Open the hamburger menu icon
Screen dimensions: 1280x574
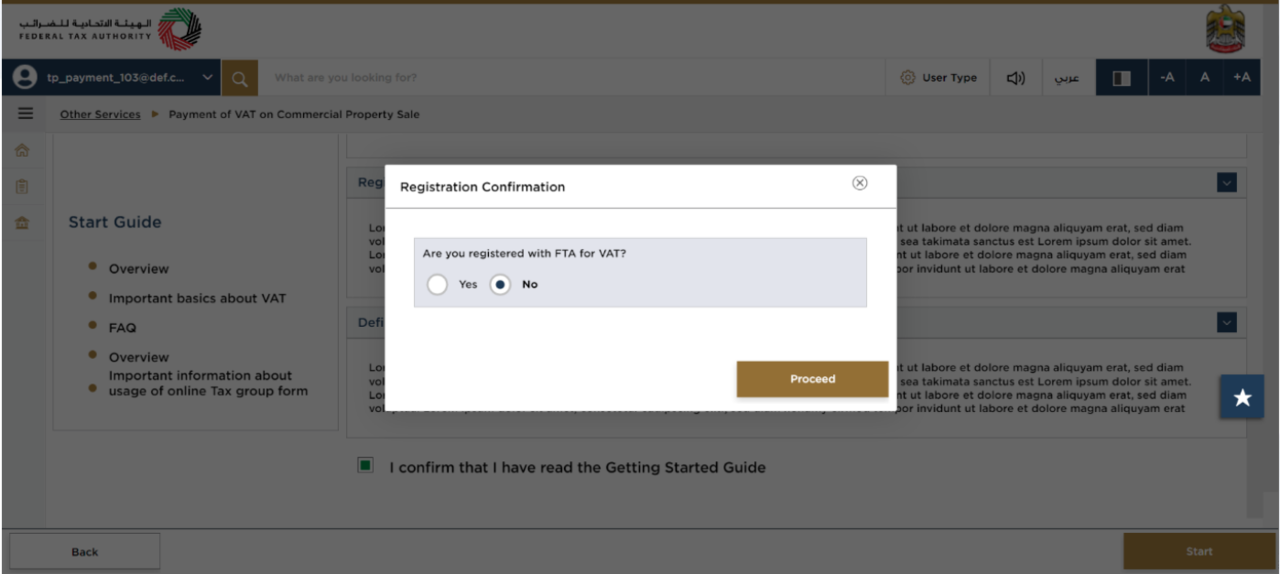25,114
